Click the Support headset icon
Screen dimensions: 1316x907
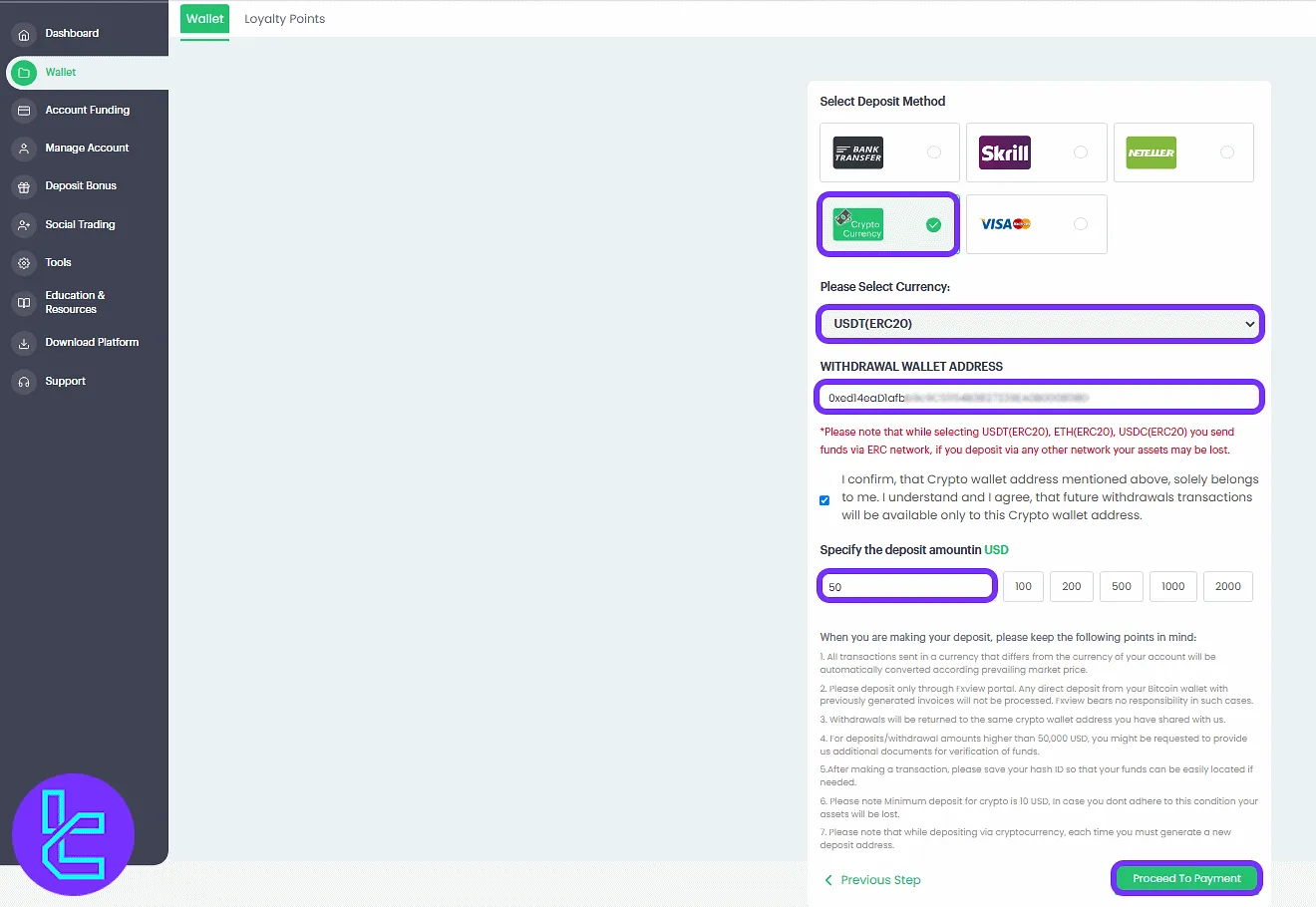click(24, 382)
